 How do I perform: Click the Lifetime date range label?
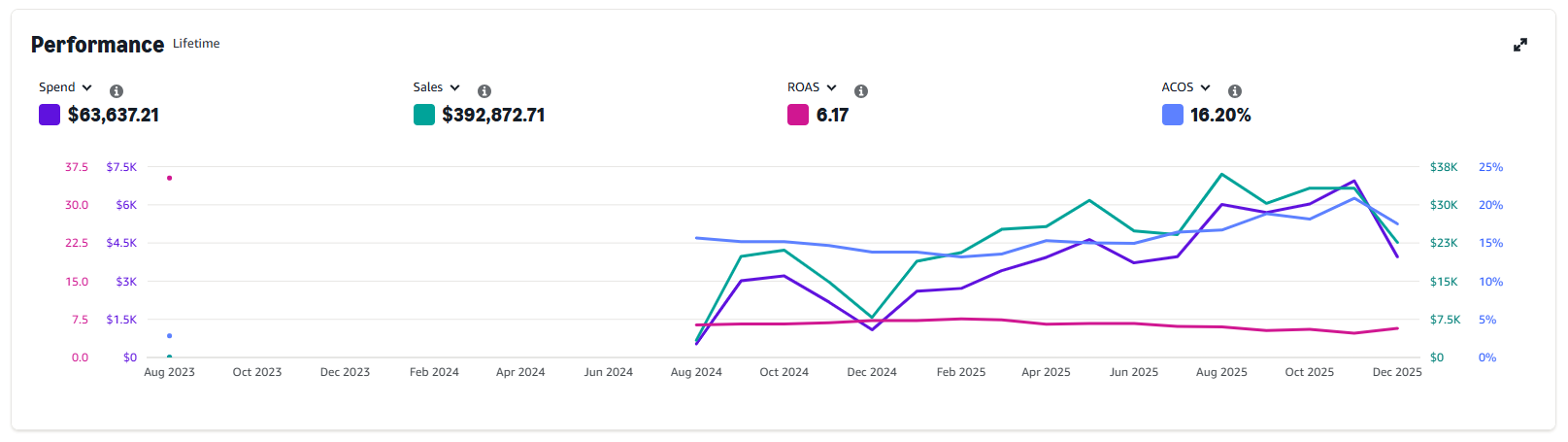pos(196,44)
